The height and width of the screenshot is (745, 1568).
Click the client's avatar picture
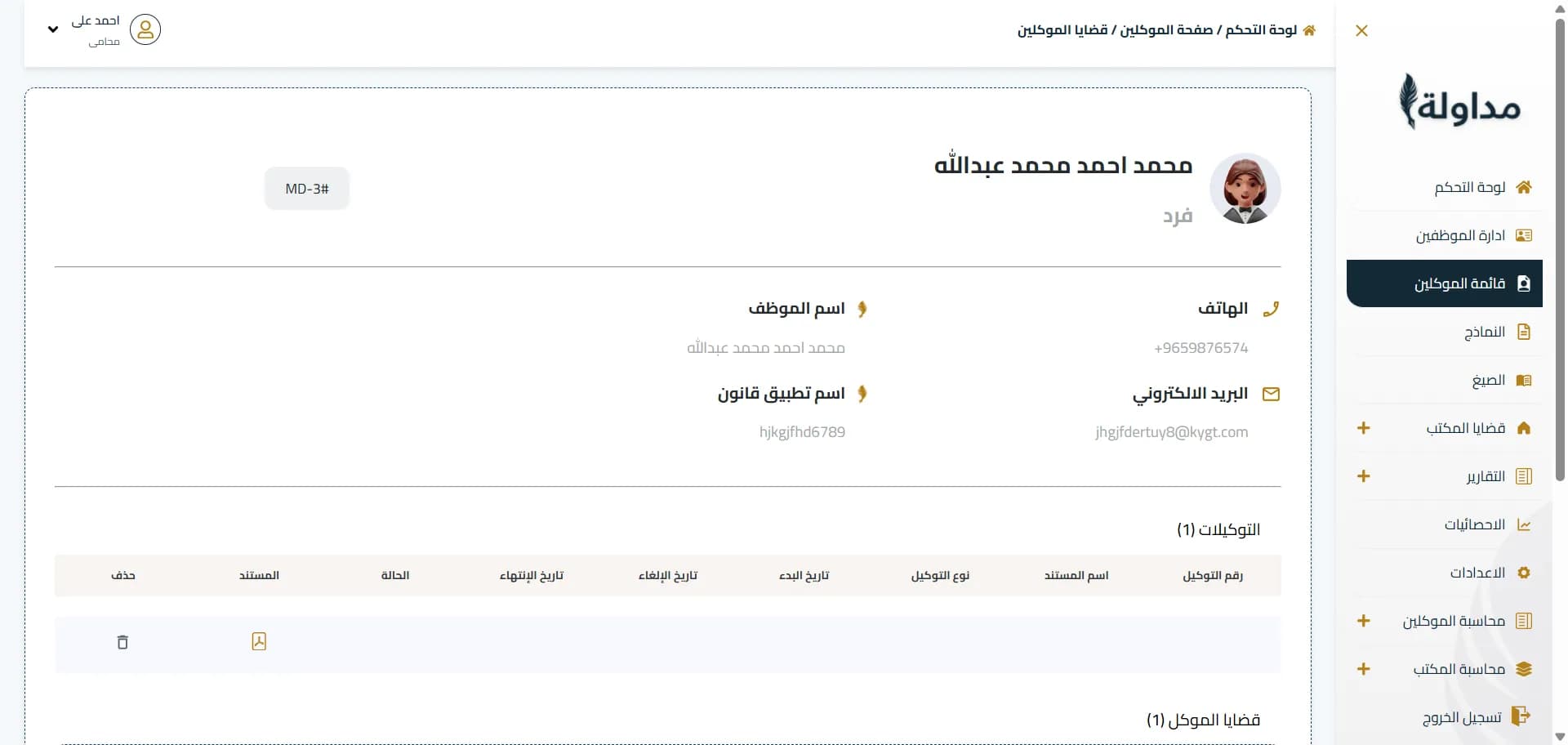click(x=1245, y=189)
